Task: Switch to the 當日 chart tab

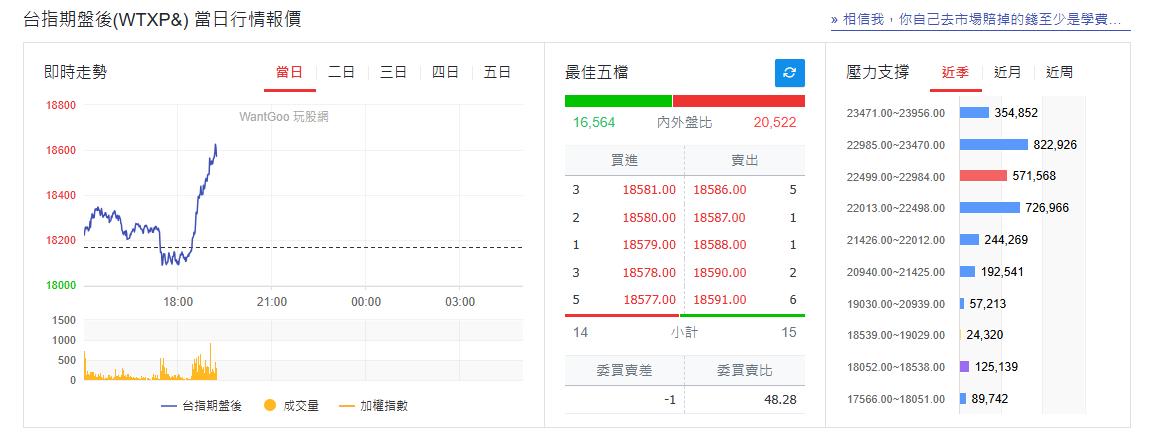Action: point(289,73)
